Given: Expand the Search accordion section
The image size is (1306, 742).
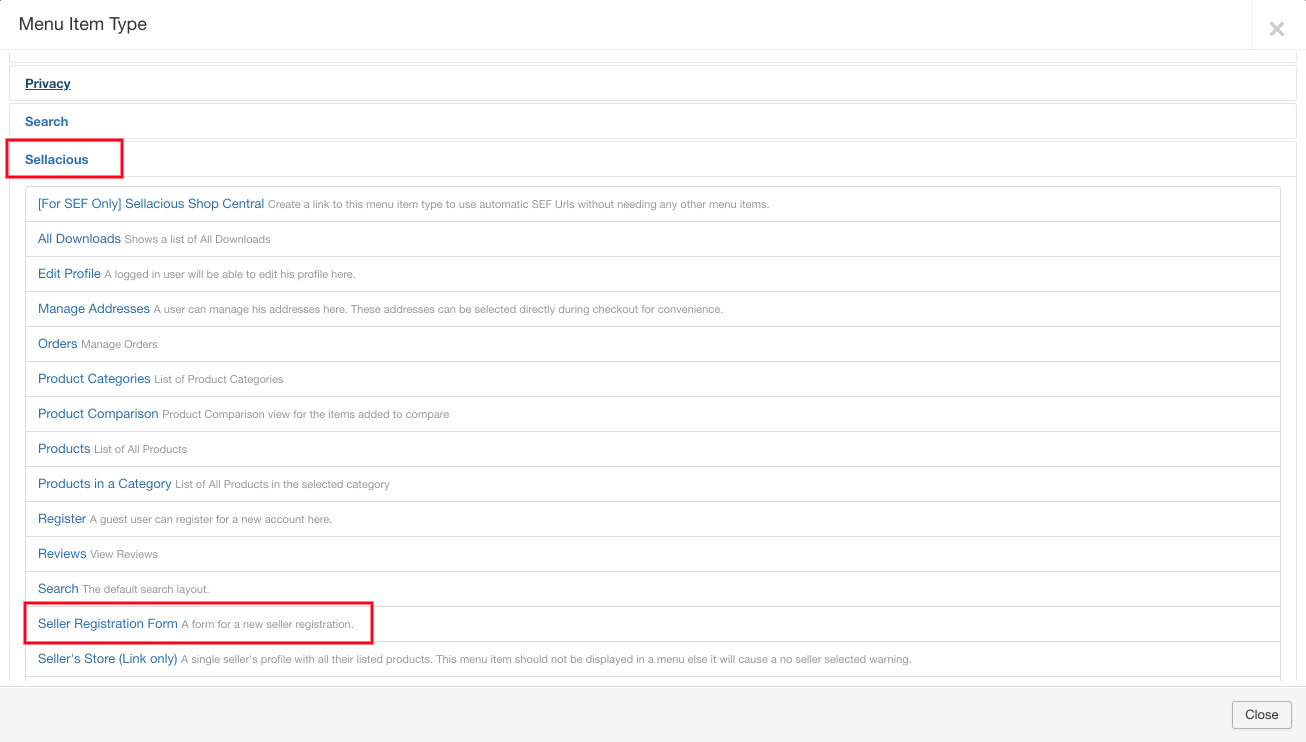Looking at the screenshot, I should (x=47, y=121).
